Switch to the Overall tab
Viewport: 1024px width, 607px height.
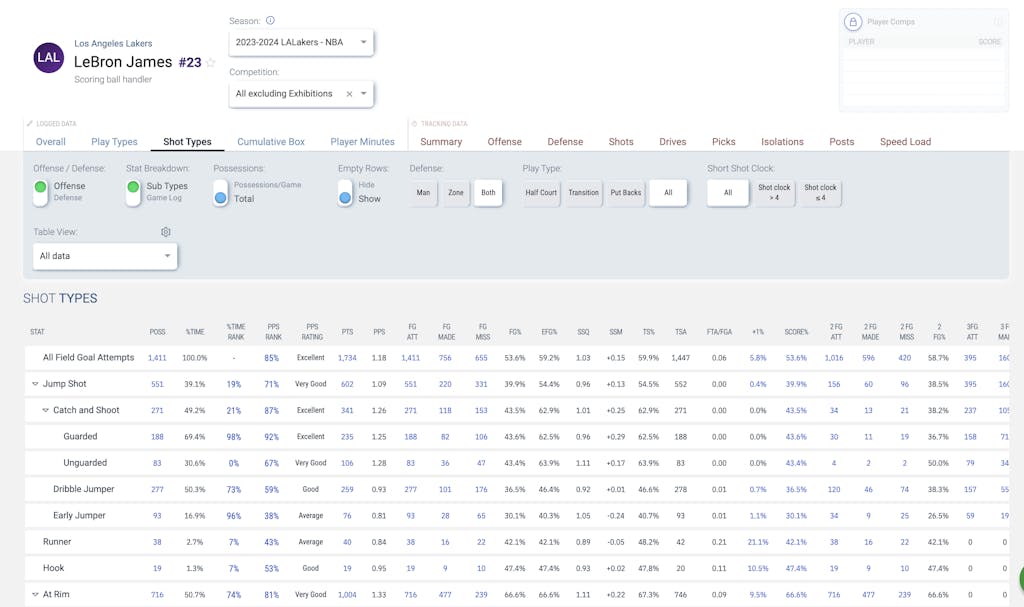click(x=50, y=142)
